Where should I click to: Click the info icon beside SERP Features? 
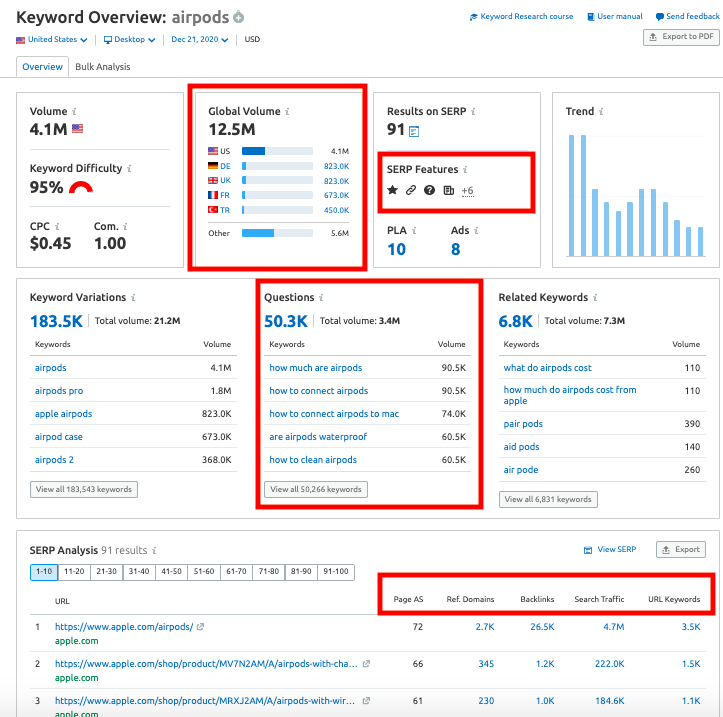pyautogui.click(x=465, y=170)
